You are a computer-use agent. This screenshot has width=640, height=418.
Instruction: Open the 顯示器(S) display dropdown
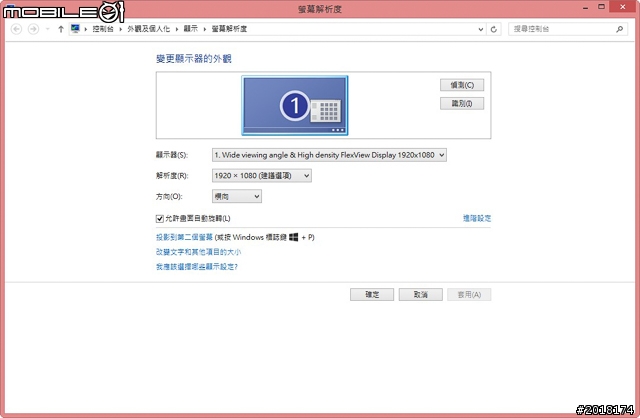329,155
